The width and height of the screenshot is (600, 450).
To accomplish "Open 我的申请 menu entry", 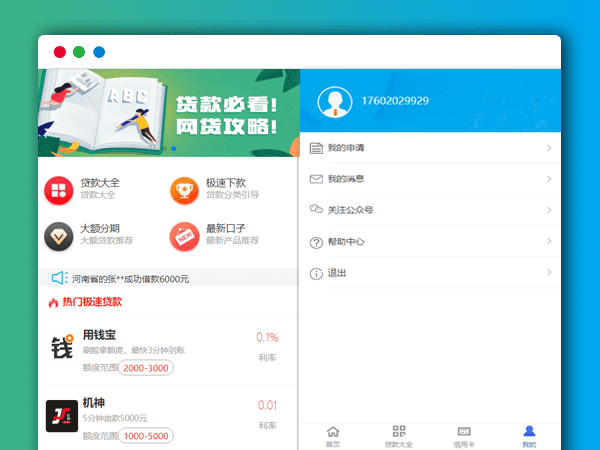I will pyautogui.click(x=430, y=148).
